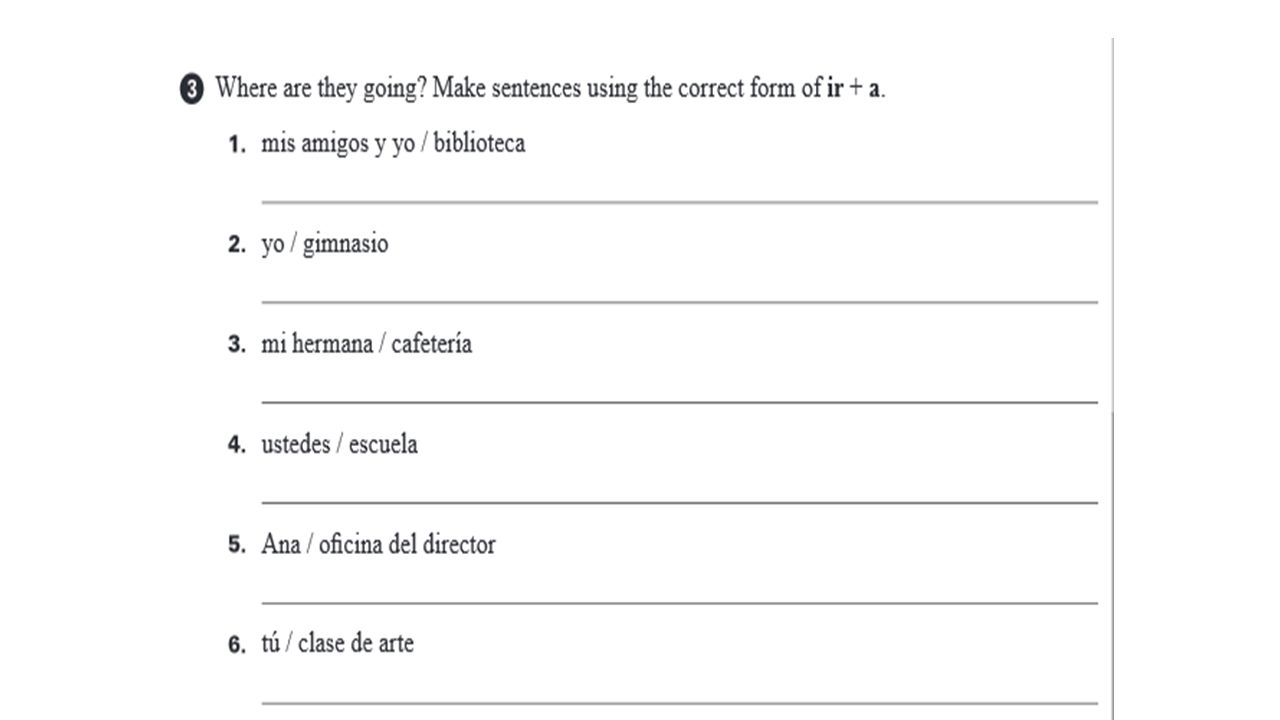
Task: Click the answer line under 'mis amigos y yo / biblioteca'
Action: point(679,202)
